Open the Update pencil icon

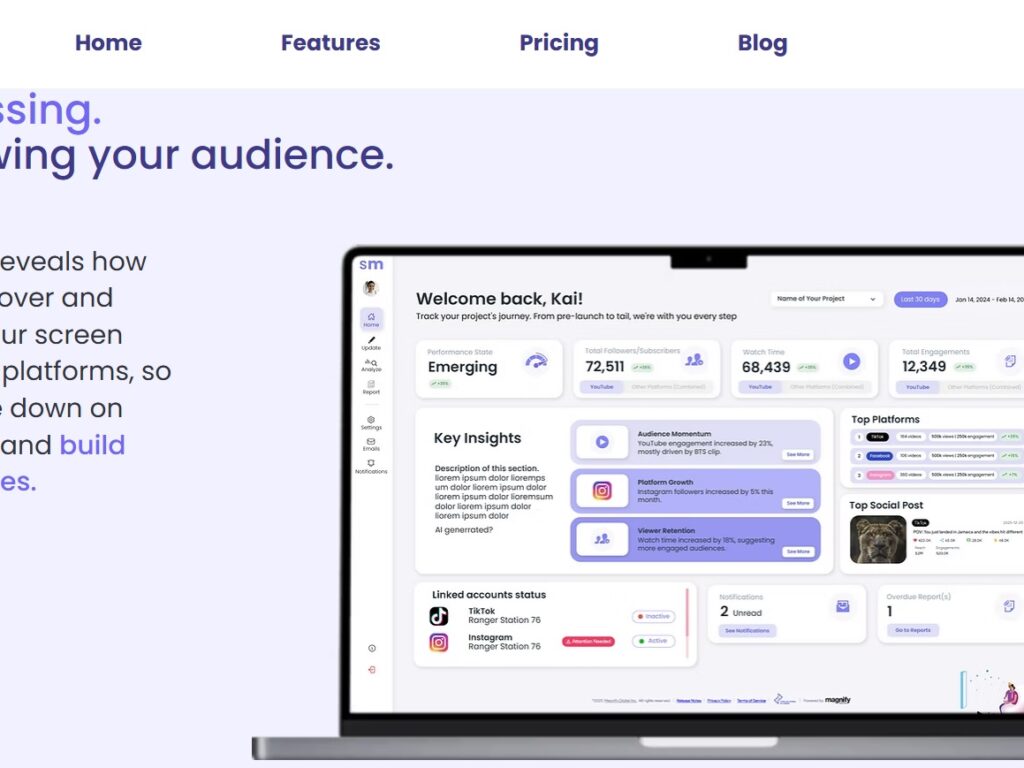[371, 344]
